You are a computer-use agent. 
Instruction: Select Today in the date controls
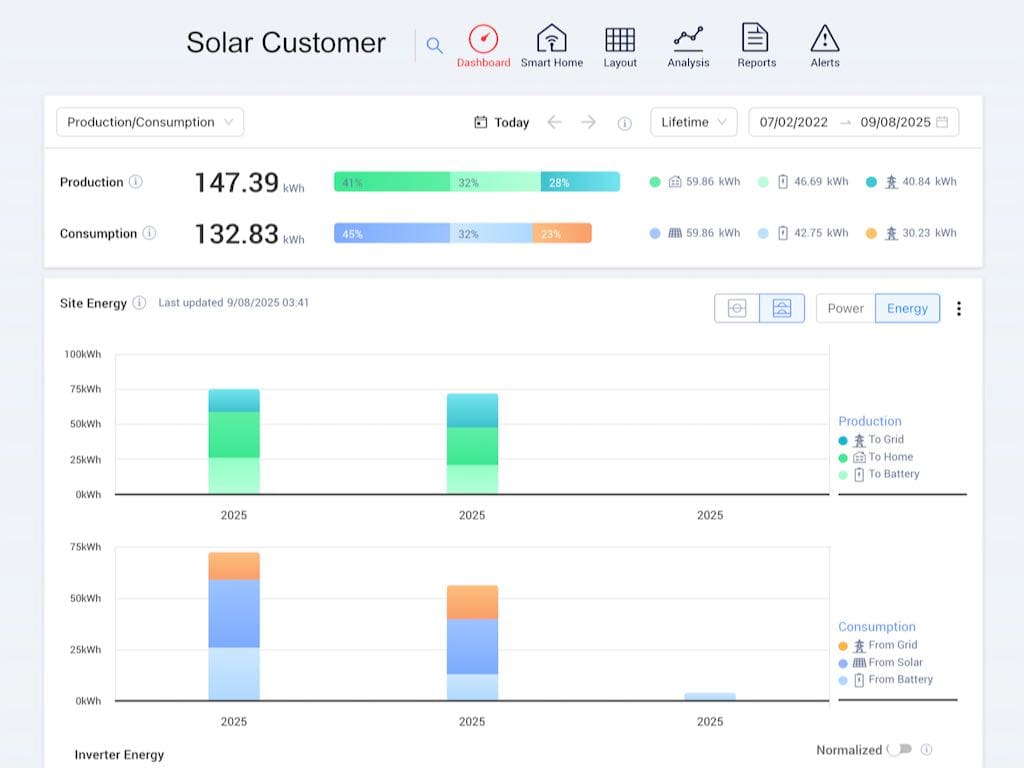[512, 121]
